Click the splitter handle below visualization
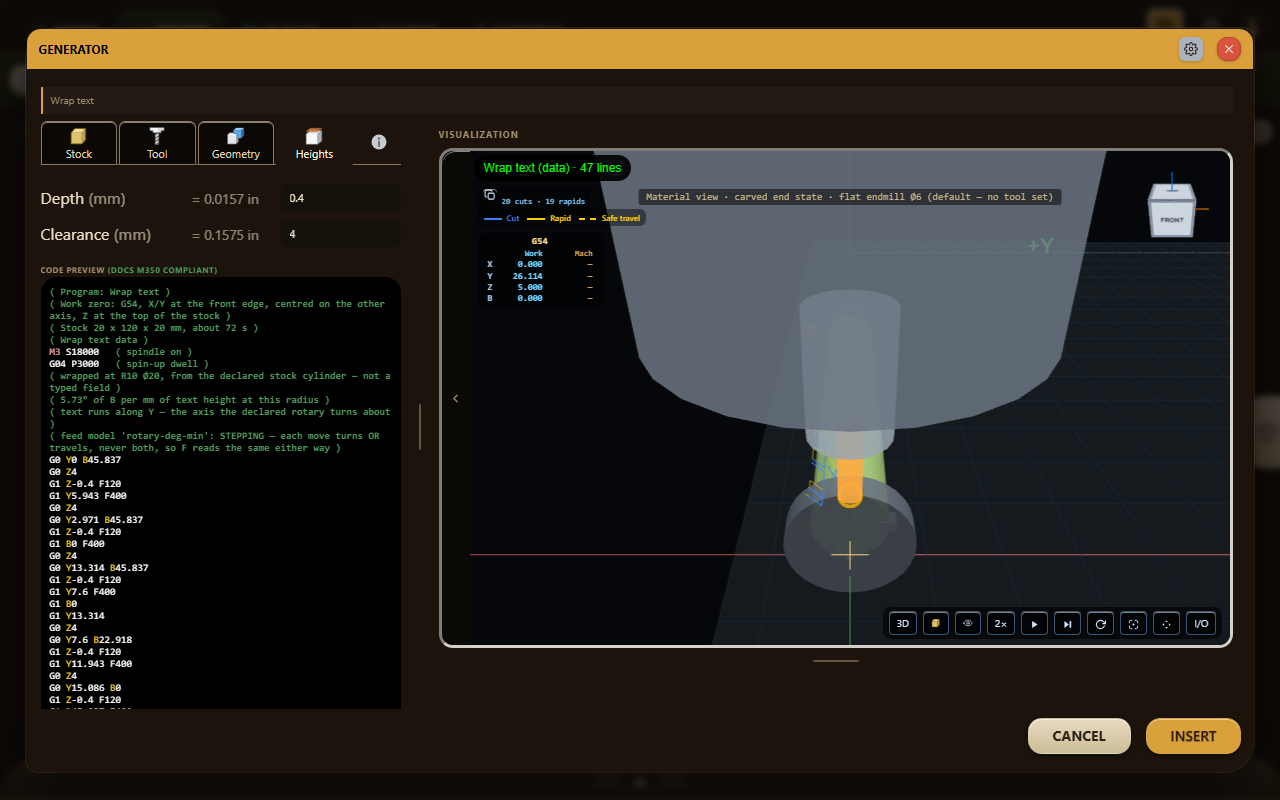 [x=836, y=660]
